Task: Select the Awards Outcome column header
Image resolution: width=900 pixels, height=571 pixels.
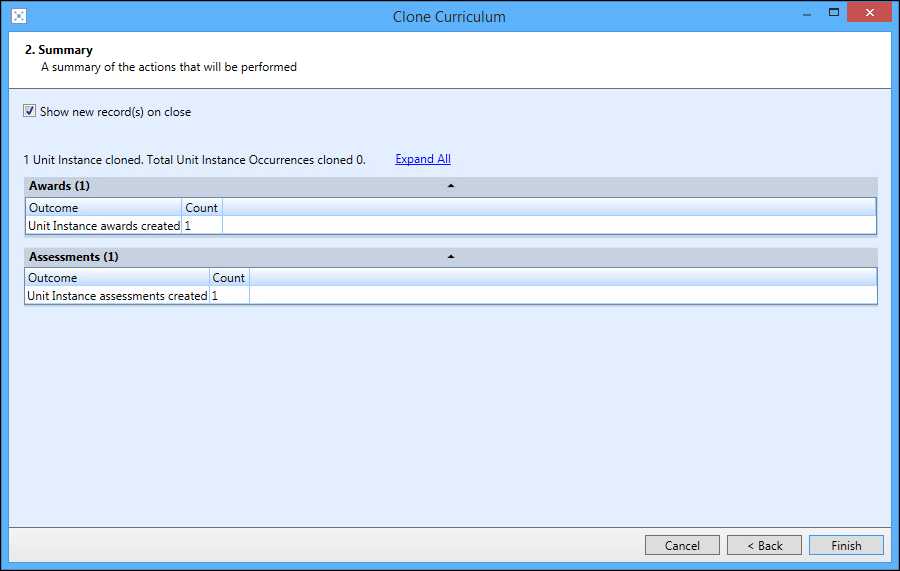Action: click(x=104, y=207)
